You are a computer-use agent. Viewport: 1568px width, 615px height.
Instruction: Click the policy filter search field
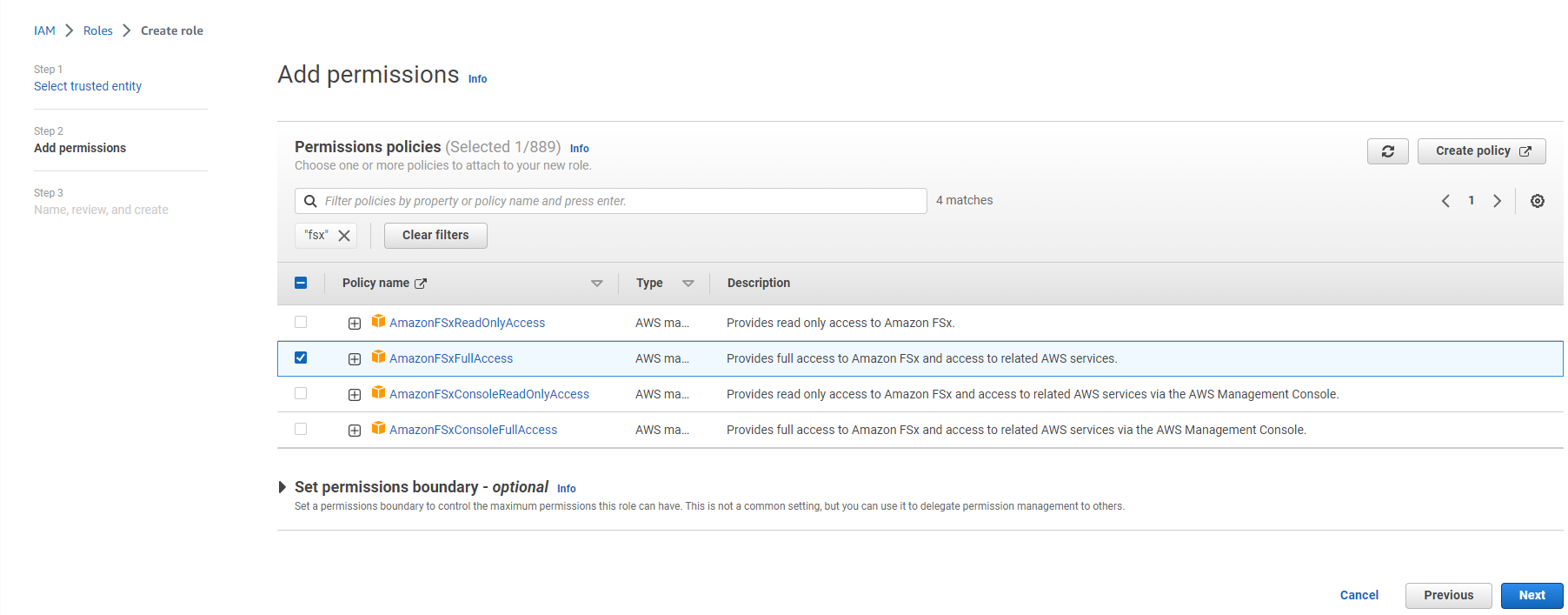(x=621, y=201)
